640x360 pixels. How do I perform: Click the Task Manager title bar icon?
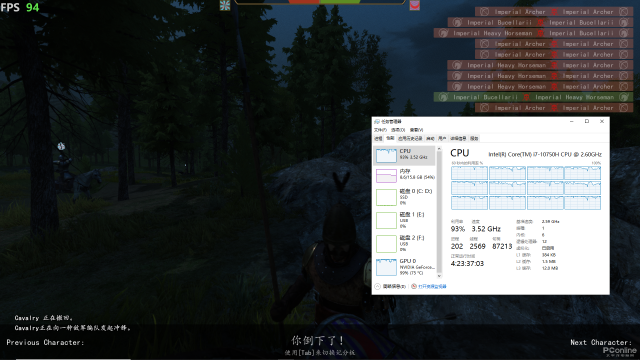377,122
